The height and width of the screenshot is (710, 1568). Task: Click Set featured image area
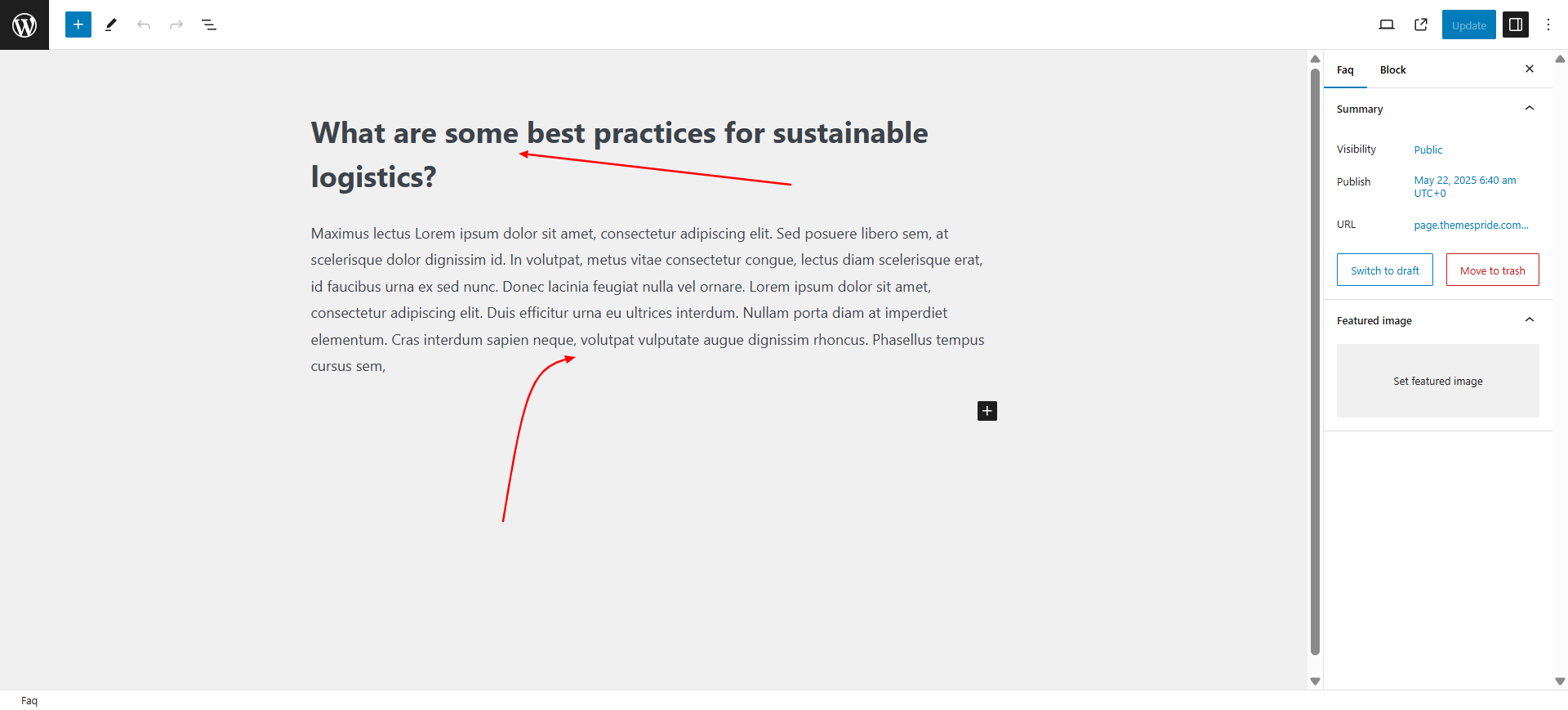[1438, 381]
